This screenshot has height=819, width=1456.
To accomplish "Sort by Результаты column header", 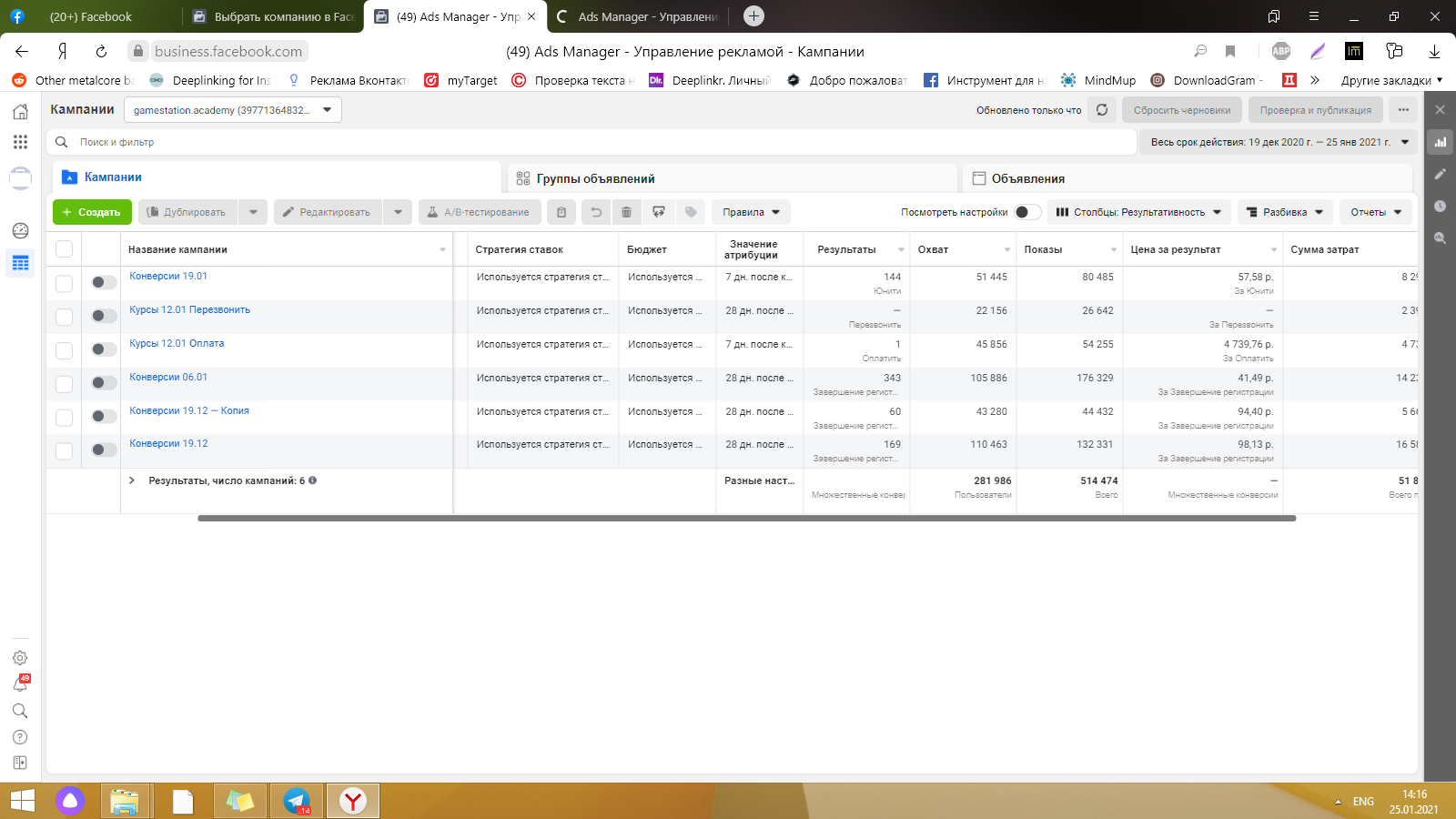I will pos(846,249).
